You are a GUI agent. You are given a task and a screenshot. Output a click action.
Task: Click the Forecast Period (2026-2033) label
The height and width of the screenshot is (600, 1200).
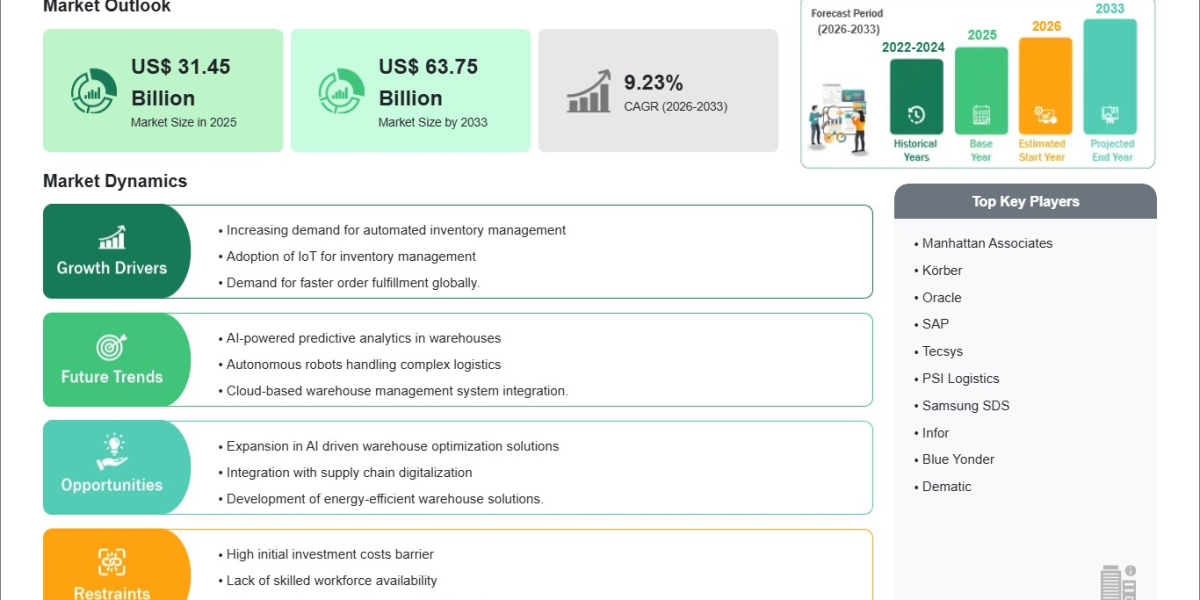tap(846, 21)
